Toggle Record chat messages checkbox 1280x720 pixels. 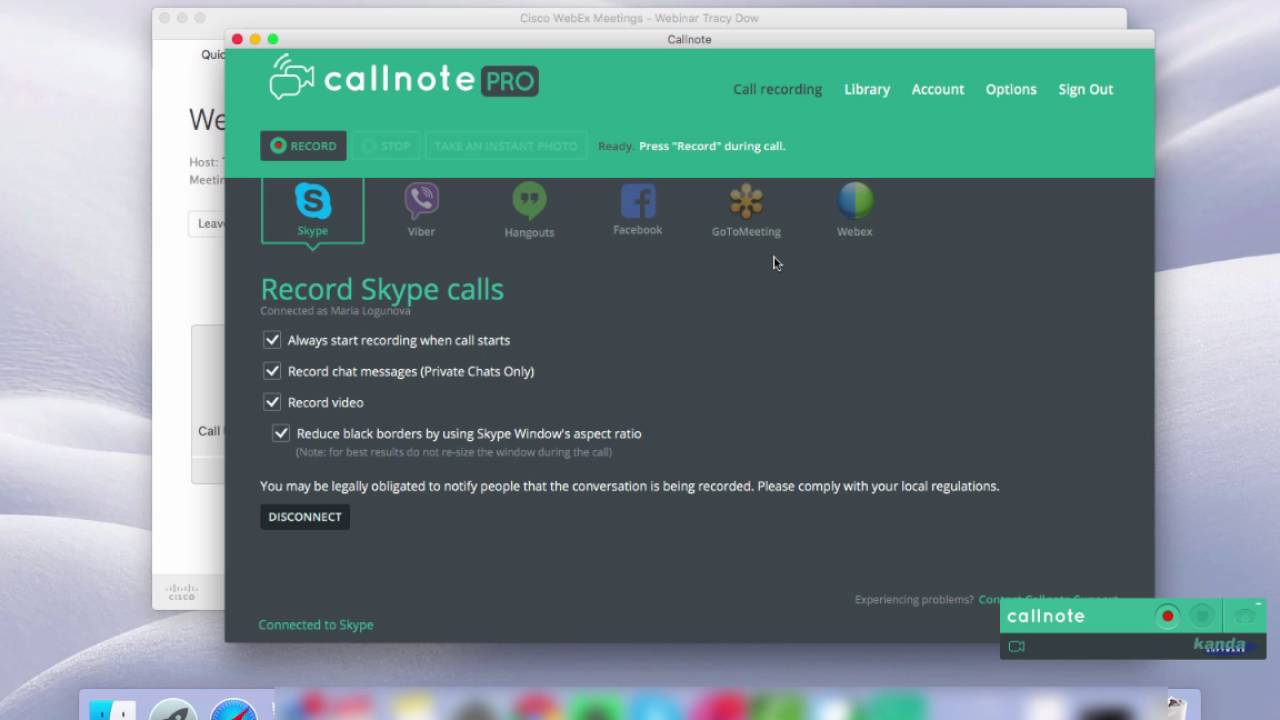pyautogui.click(x=272, y=371)
